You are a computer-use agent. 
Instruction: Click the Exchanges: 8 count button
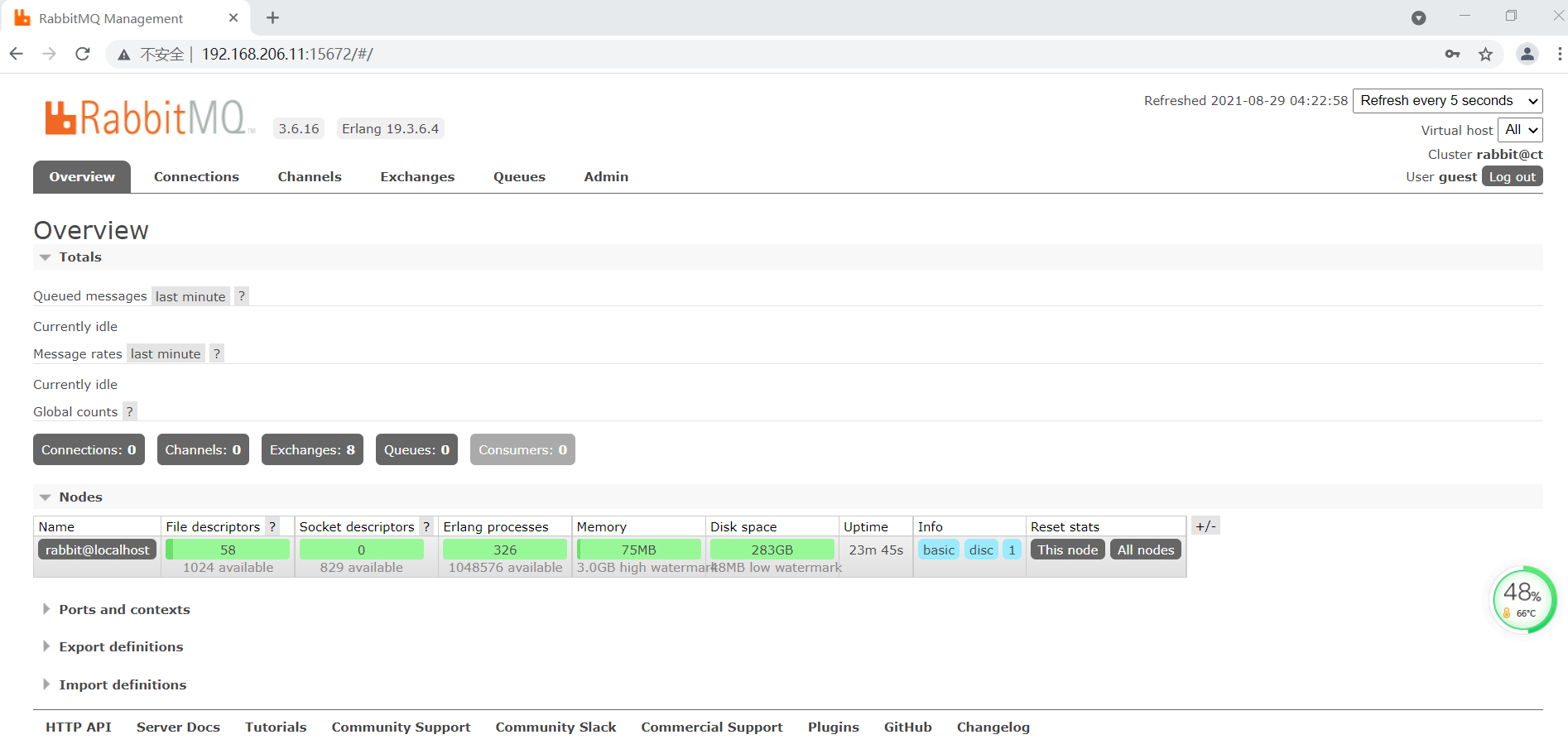[312, 450]
